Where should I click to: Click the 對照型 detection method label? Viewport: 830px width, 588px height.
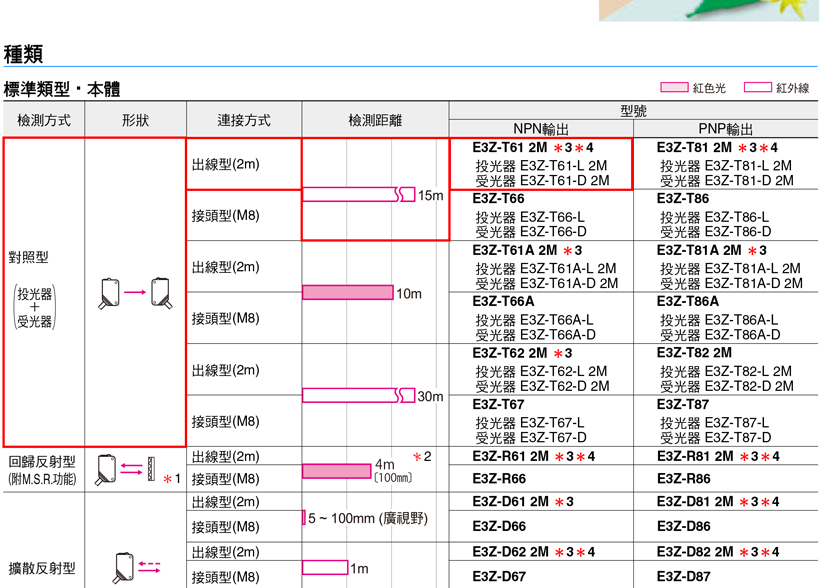click(29, 257)
